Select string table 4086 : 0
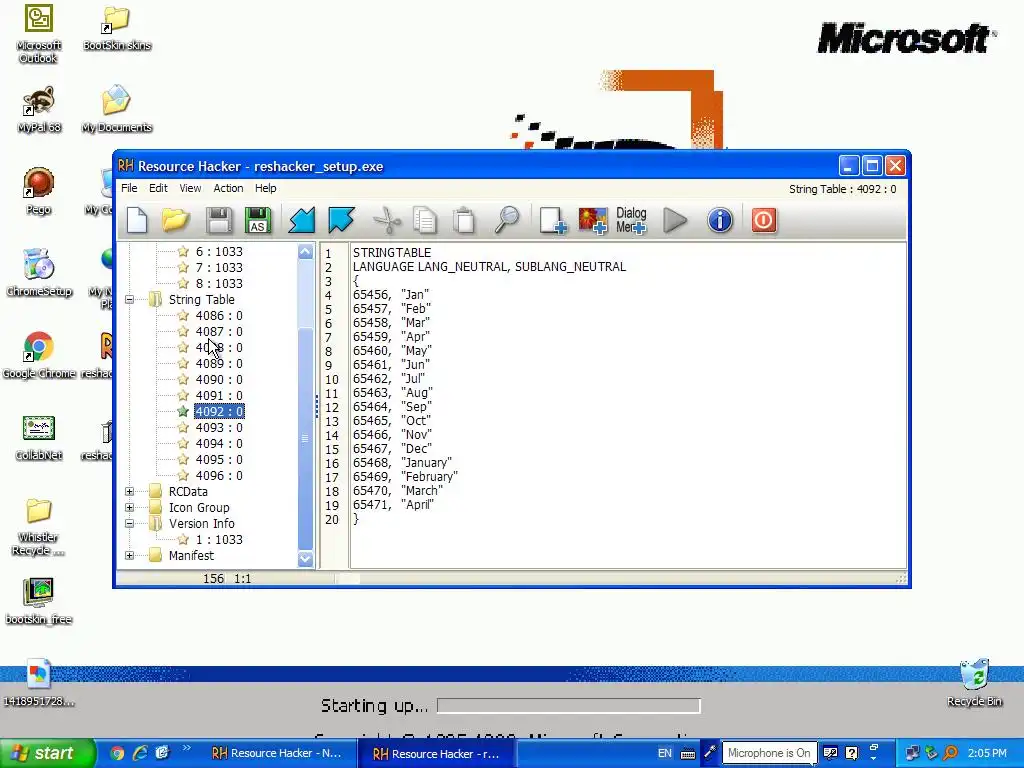The image size is (1024, 768). click(x=219, y=315)
